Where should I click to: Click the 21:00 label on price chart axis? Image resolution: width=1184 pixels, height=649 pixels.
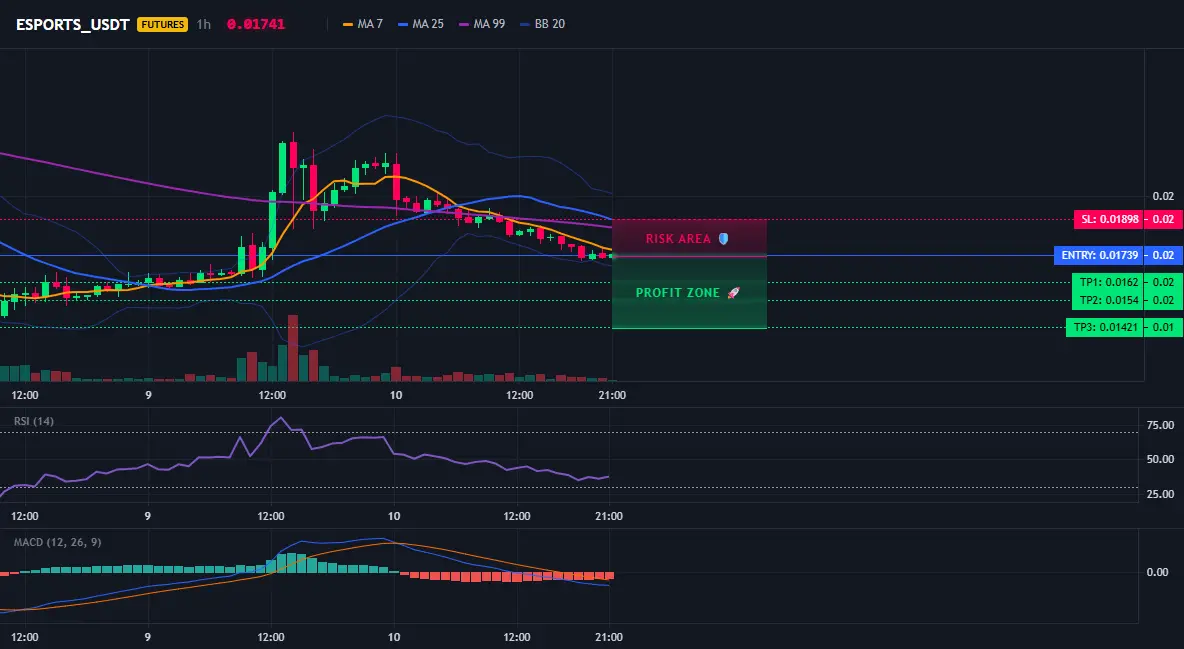click(x=612, y=395)
